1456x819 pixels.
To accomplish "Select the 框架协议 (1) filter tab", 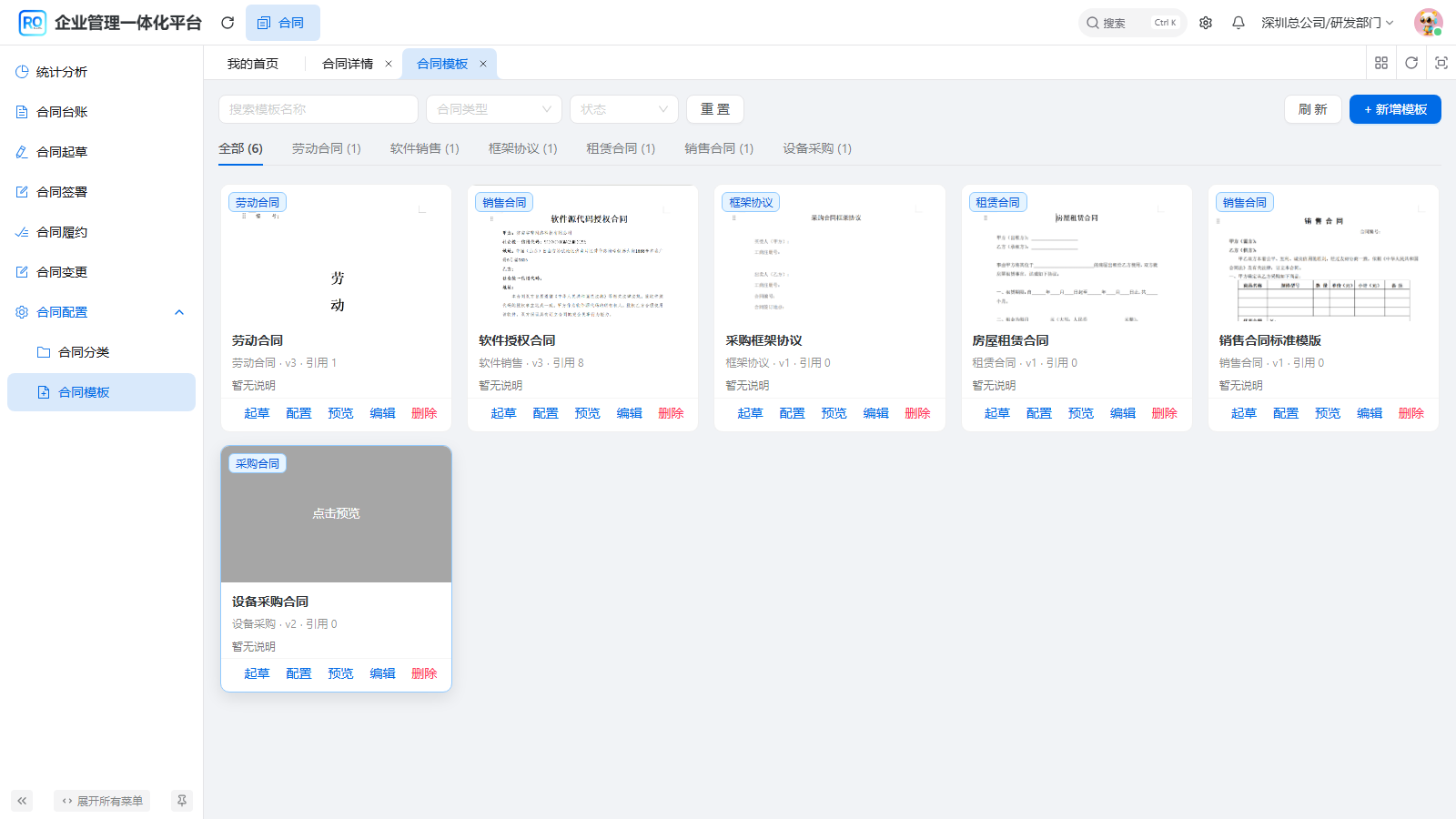I will (x=523, y=148).
